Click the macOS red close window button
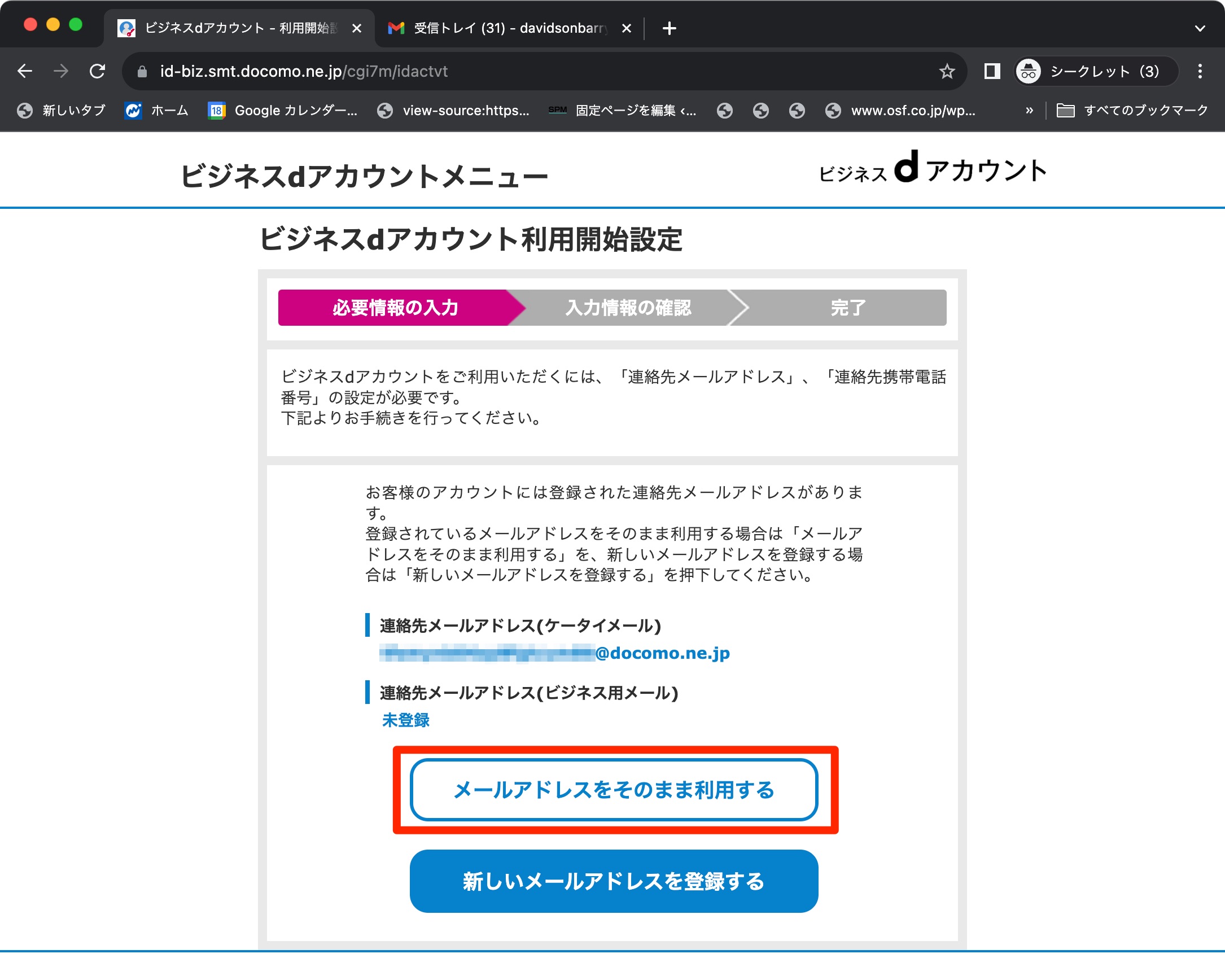Viewport: 1225px width, 980px height. coord(30,25)
